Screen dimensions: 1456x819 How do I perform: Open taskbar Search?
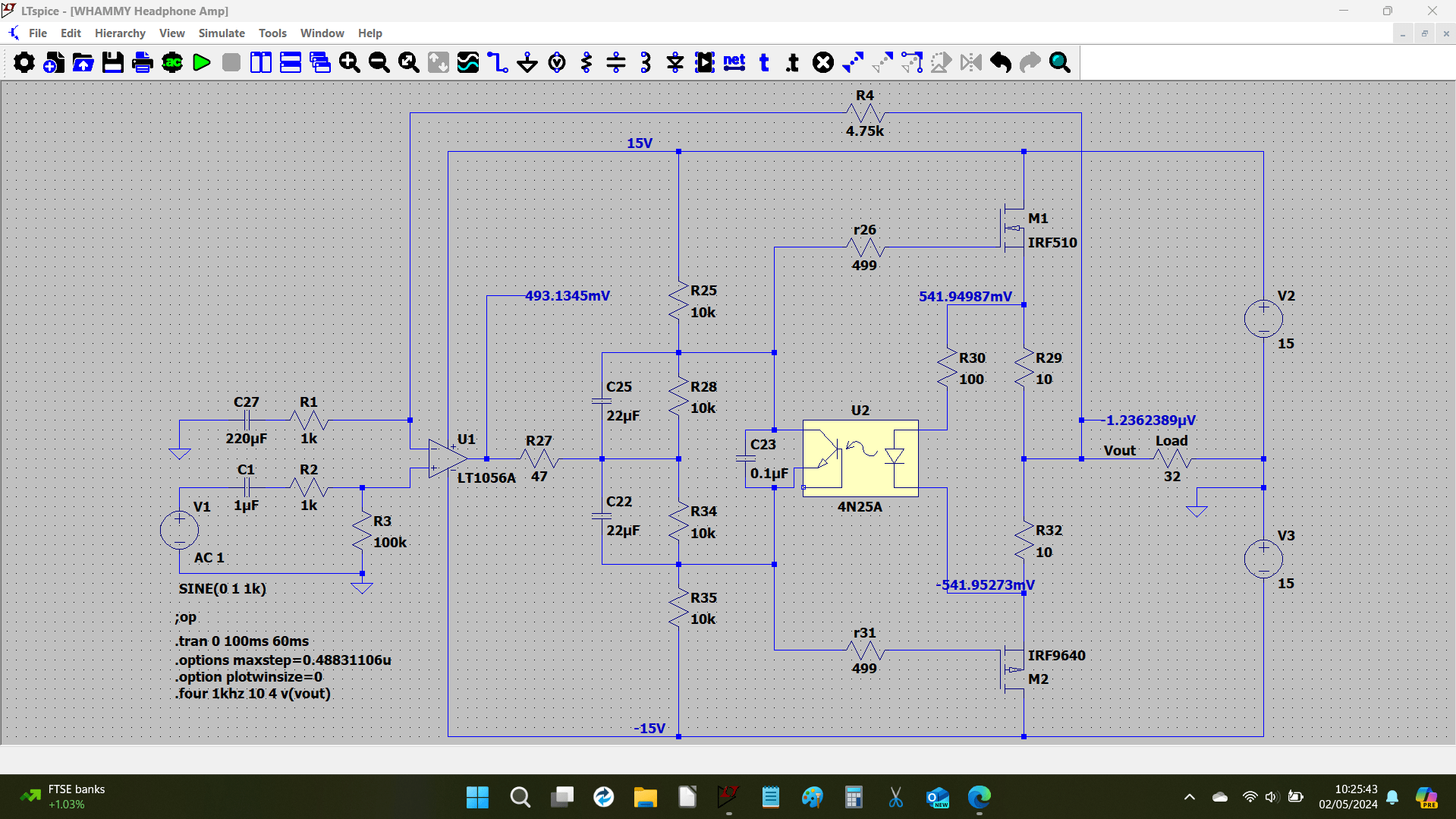(520, 797)
